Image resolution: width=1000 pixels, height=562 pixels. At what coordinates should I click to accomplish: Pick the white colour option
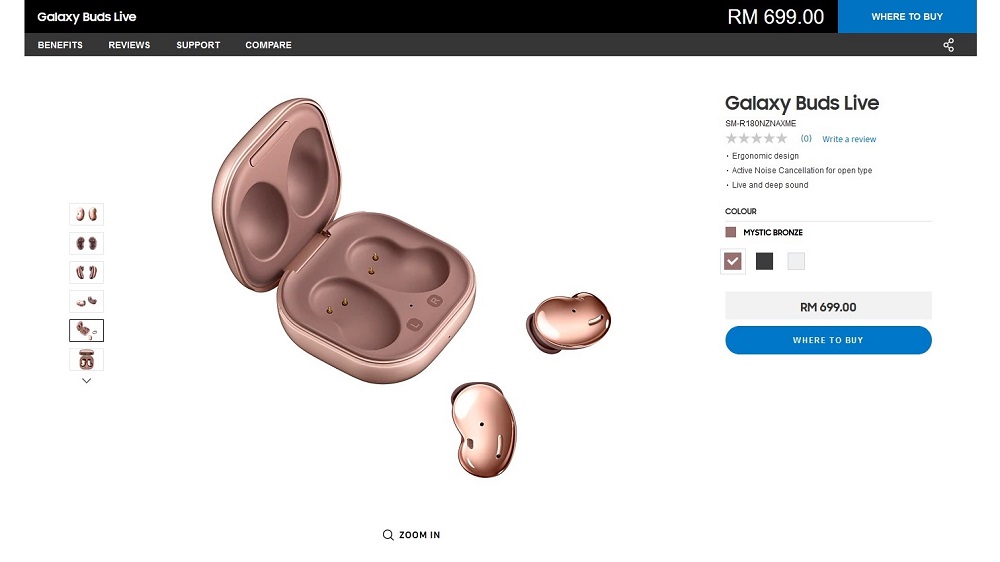(796, 261)
